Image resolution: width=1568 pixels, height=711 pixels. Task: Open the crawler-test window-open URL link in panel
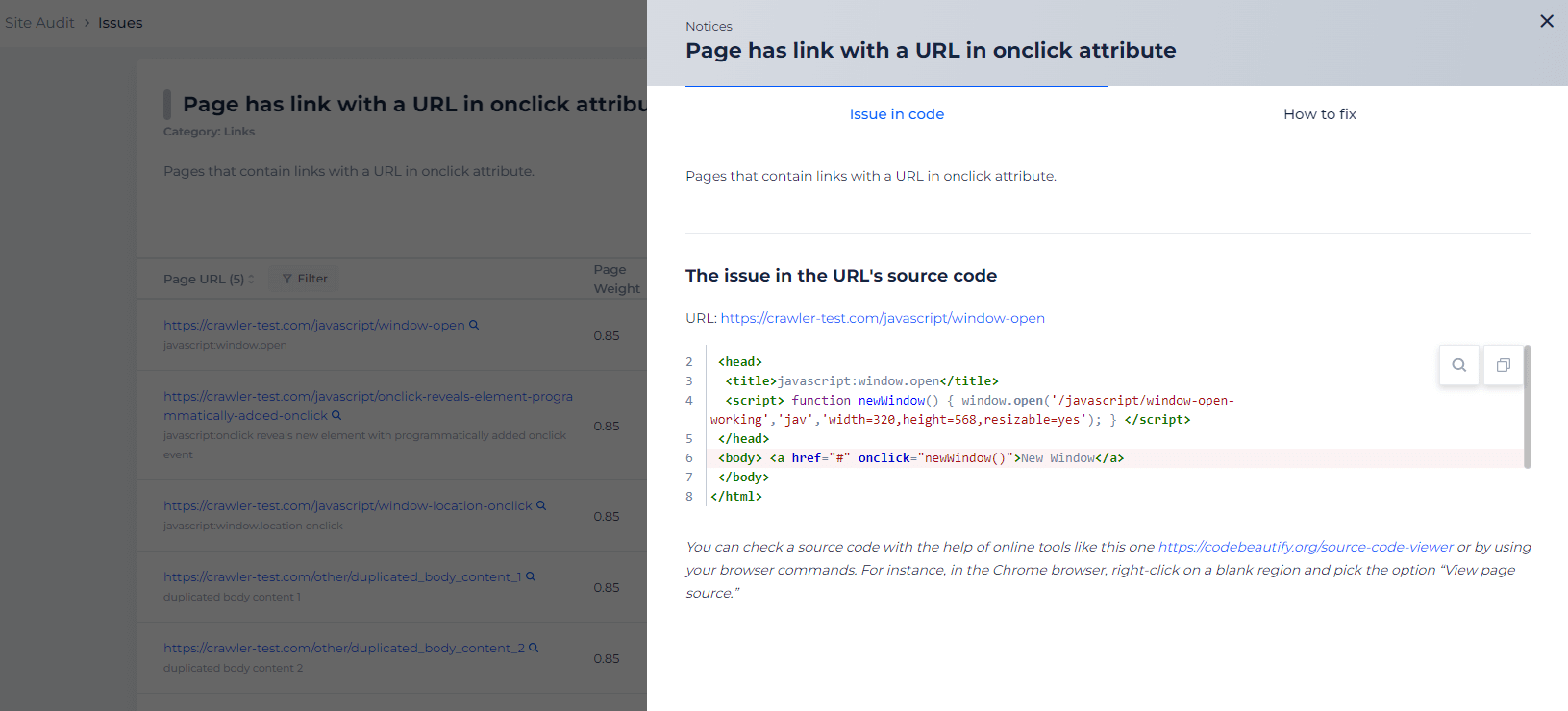883,318
